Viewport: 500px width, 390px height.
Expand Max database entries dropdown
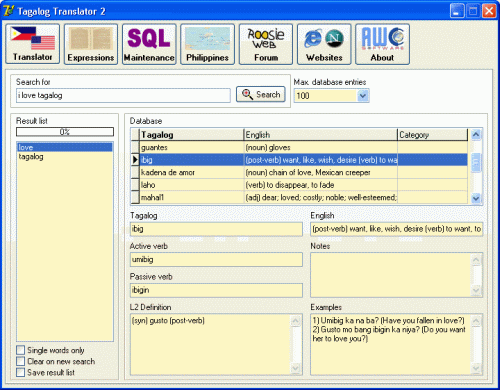363,96
